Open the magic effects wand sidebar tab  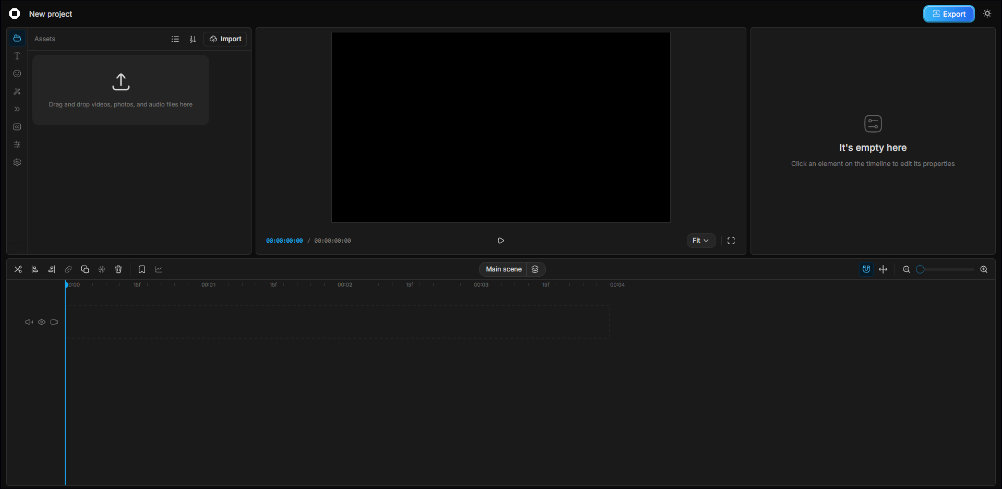click(17, 91)
